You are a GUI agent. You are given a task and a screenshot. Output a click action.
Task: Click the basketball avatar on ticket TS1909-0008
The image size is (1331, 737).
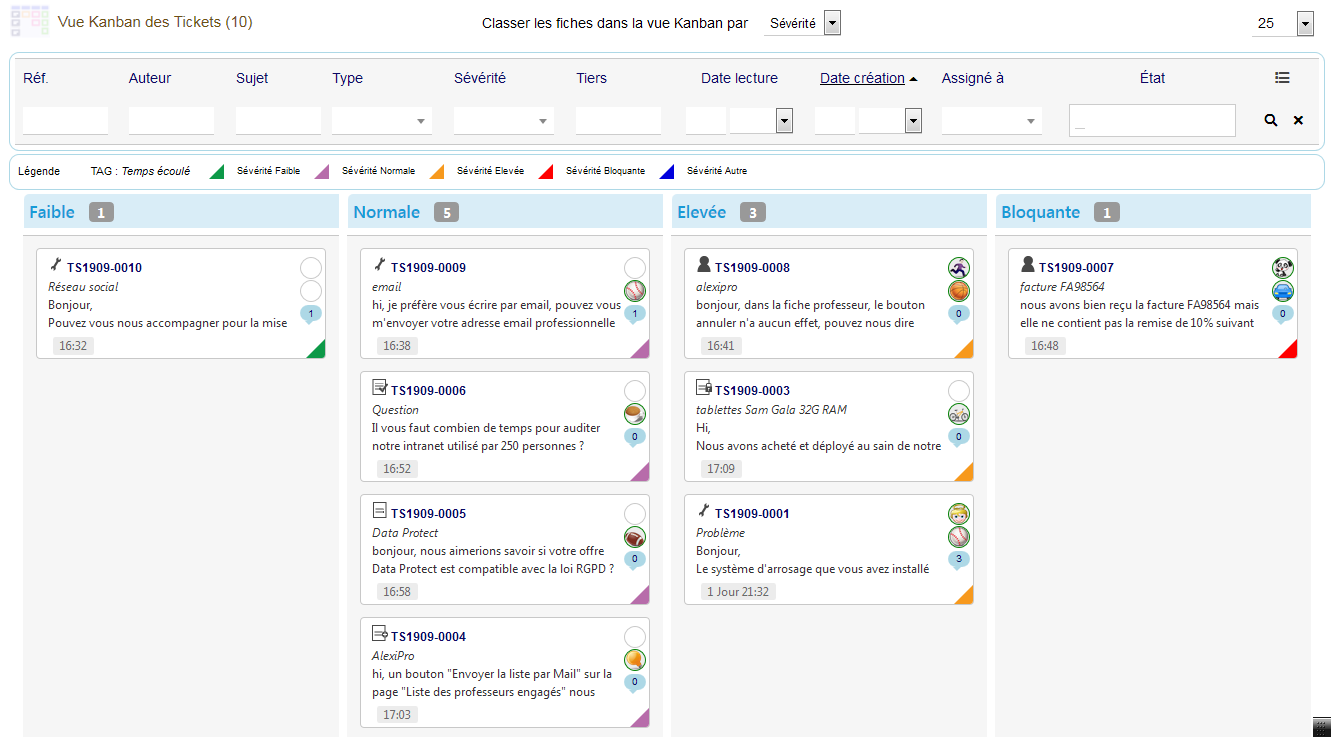point(959,291)
